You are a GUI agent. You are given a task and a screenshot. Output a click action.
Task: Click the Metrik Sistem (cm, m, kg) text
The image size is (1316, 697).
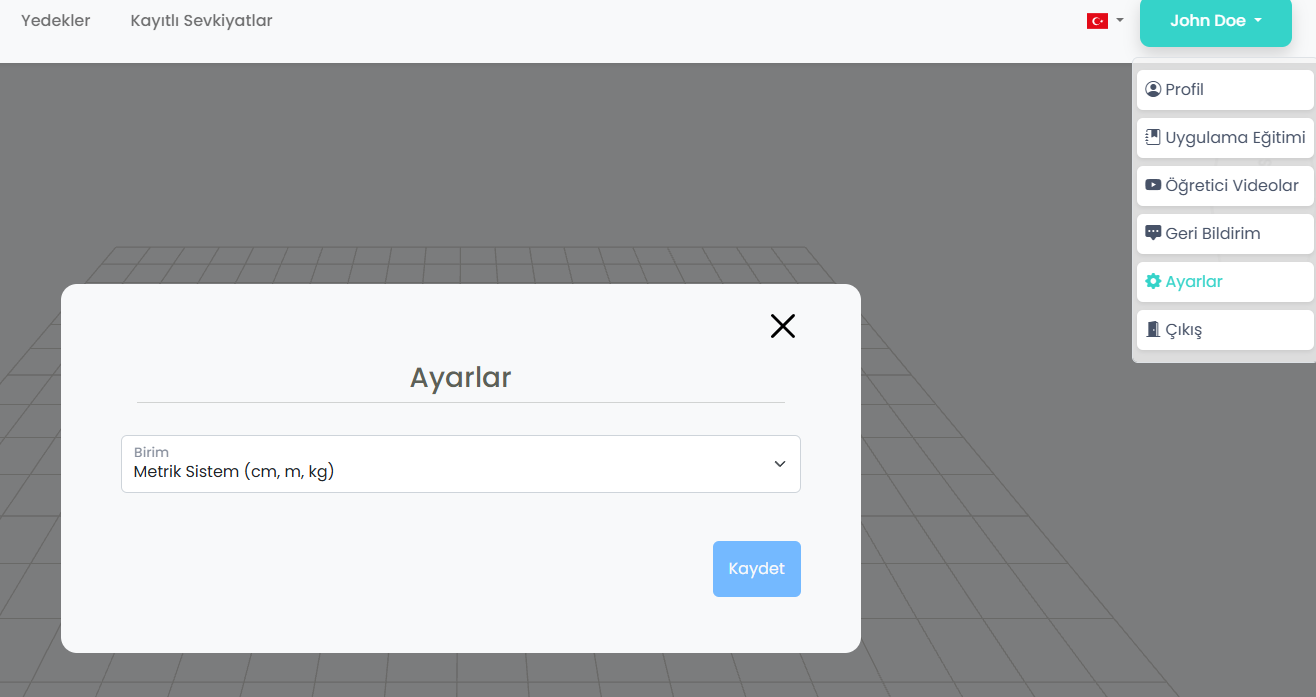pyautogui.click(x=234, y=472)
